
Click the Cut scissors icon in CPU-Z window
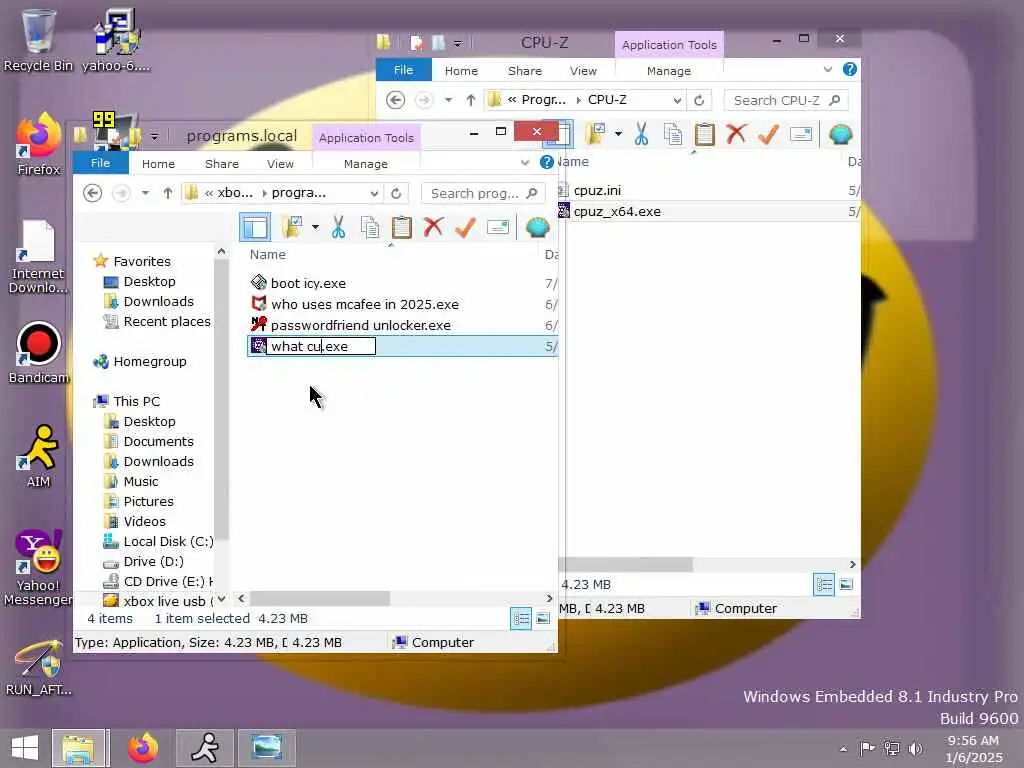tap(641, 134)
